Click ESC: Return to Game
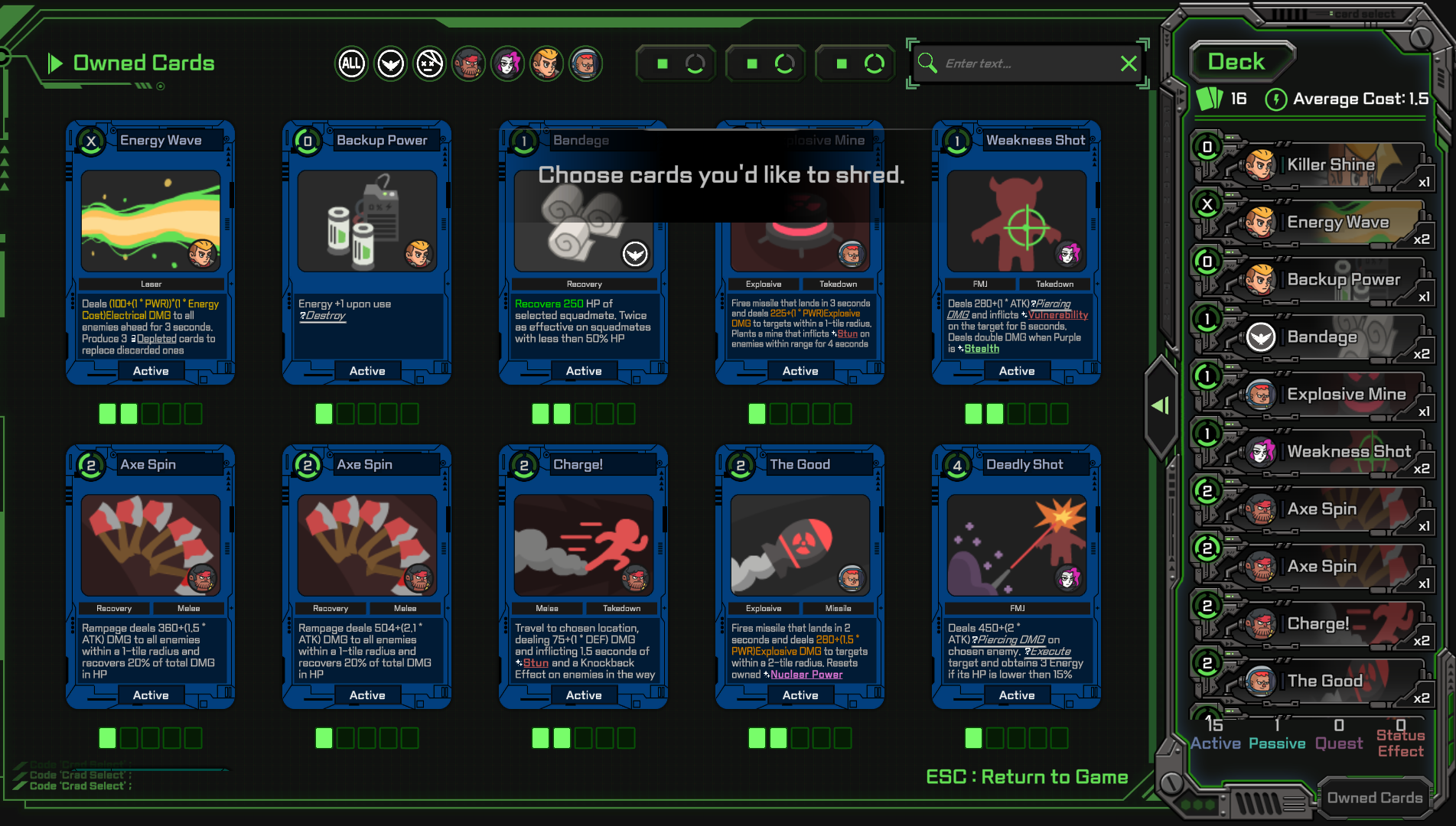The width and height of the screenshot is (1456, 826). 1027,777
